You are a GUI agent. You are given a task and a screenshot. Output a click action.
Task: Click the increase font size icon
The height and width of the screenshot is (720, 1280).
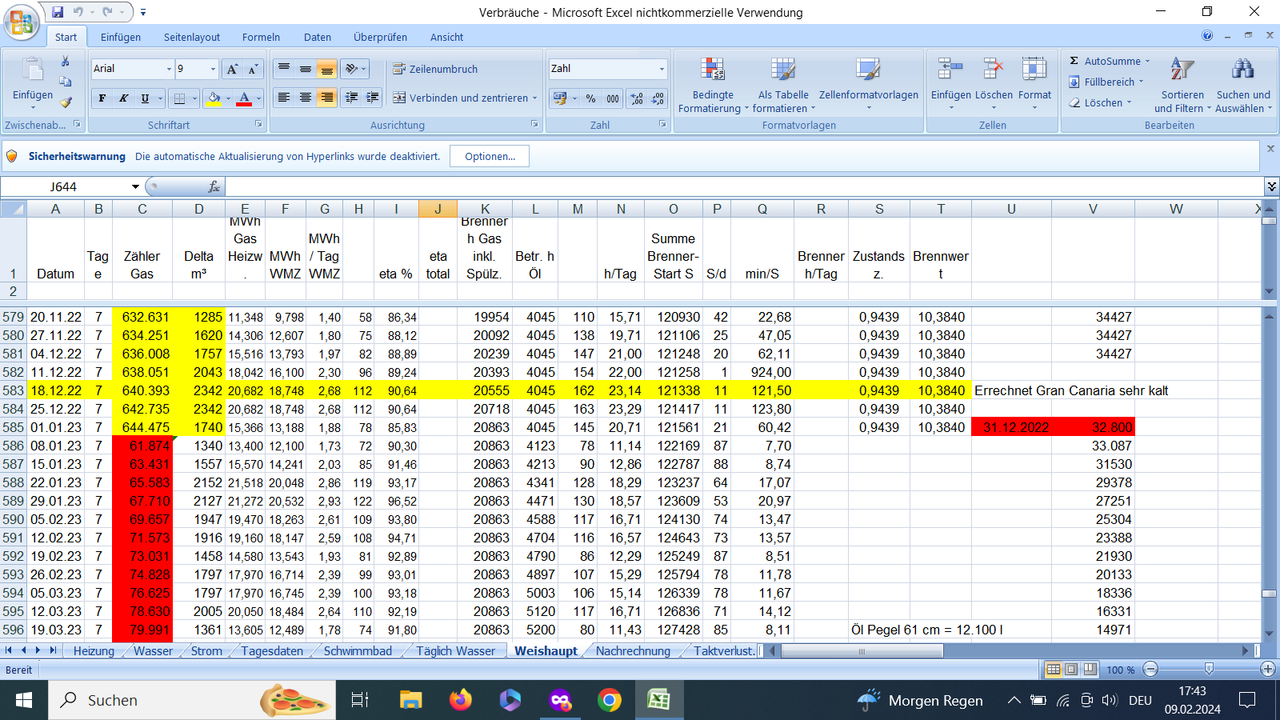232,69
